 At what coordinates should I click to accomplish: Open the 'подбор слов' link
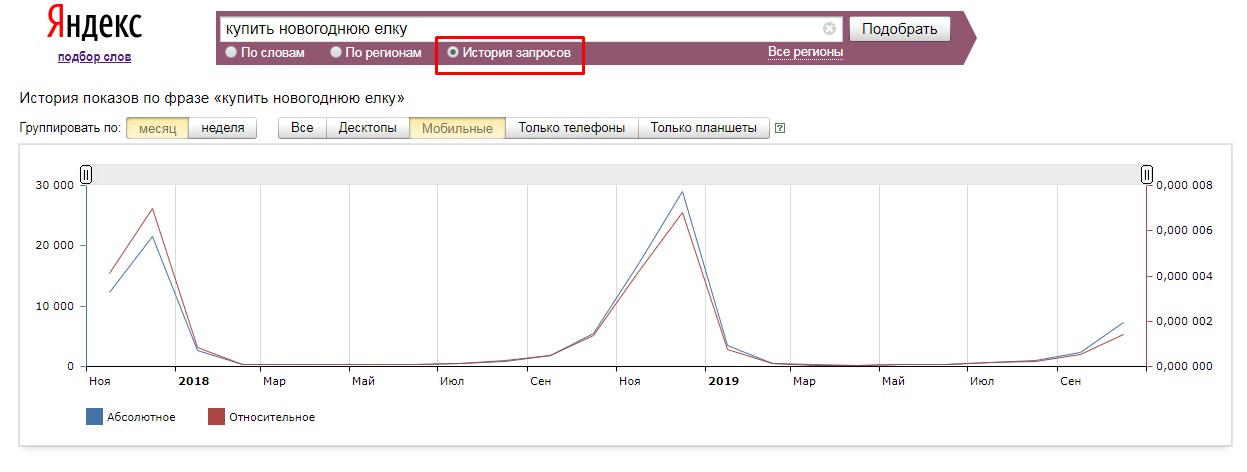(x=94, y=57)
